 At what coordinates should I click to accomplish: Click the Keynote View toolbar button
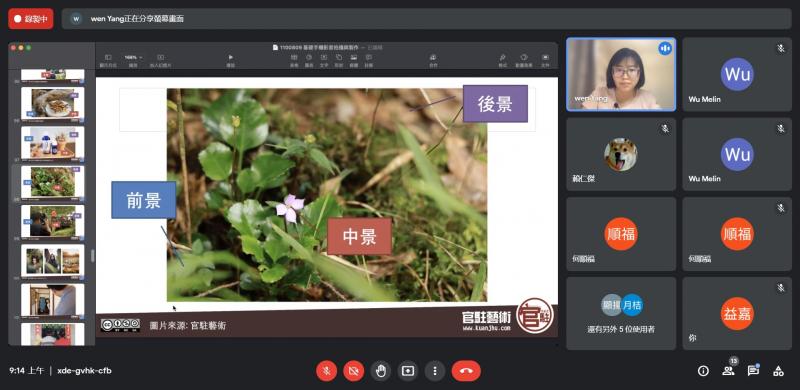[x=108, y=60]
